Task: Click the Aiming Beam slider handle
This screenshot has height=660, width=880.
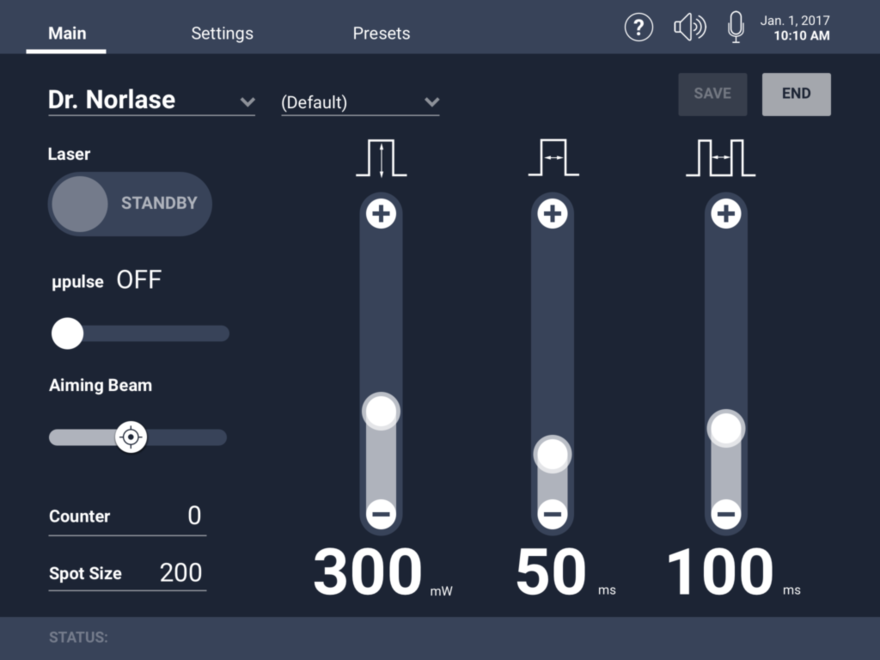Action: point(131,437)
